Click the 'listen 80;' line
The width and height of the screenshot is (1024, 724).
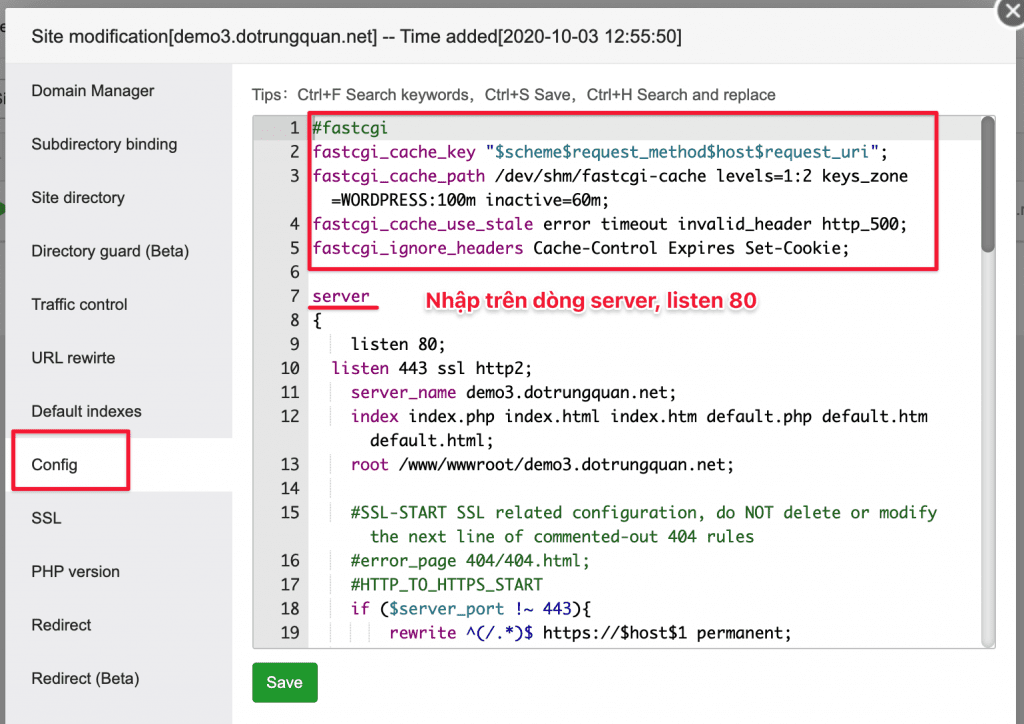pos(398,344)
